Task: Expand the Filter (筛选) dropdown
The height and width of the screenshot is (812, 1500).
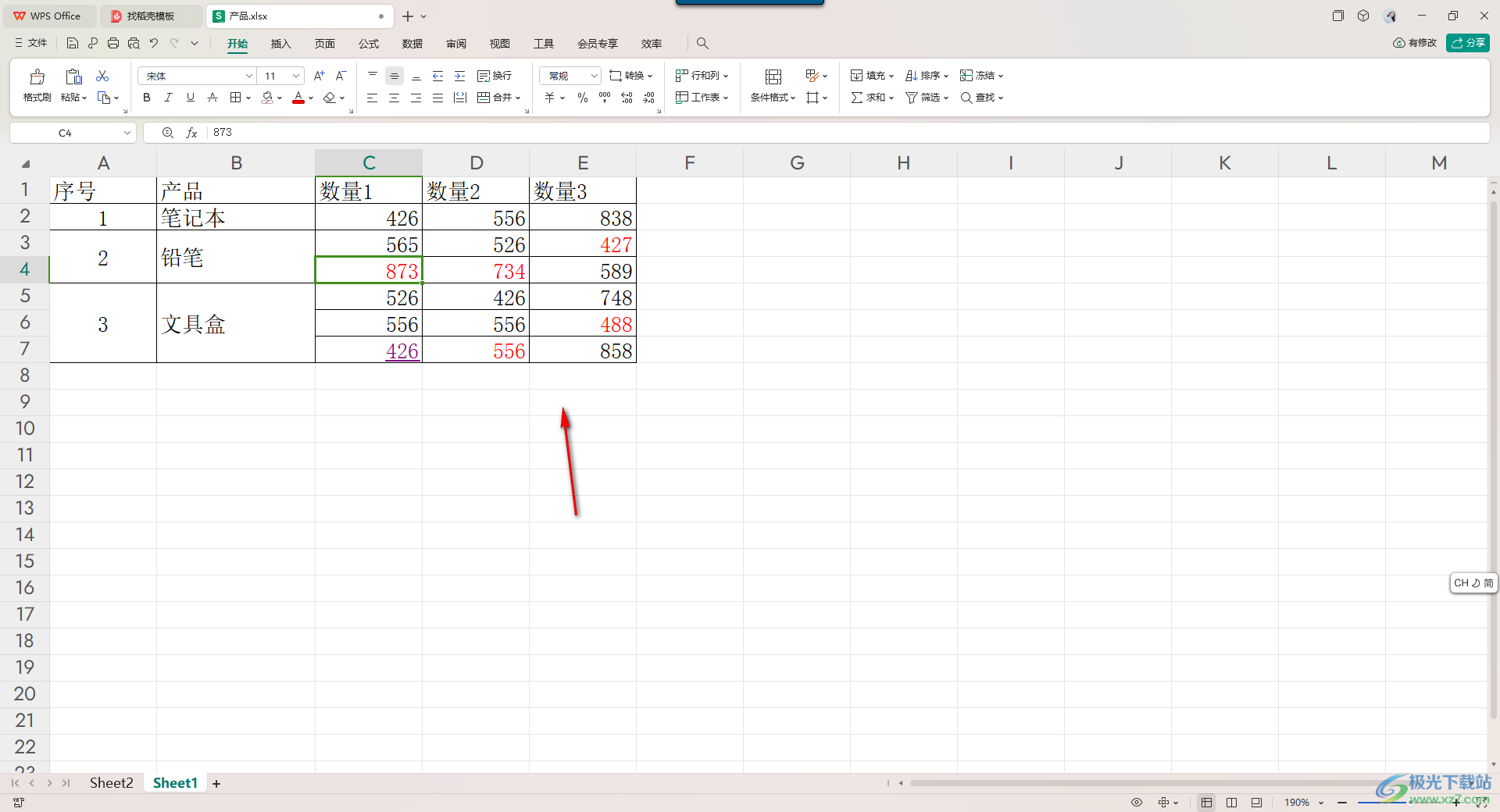Action: point(946,98)
